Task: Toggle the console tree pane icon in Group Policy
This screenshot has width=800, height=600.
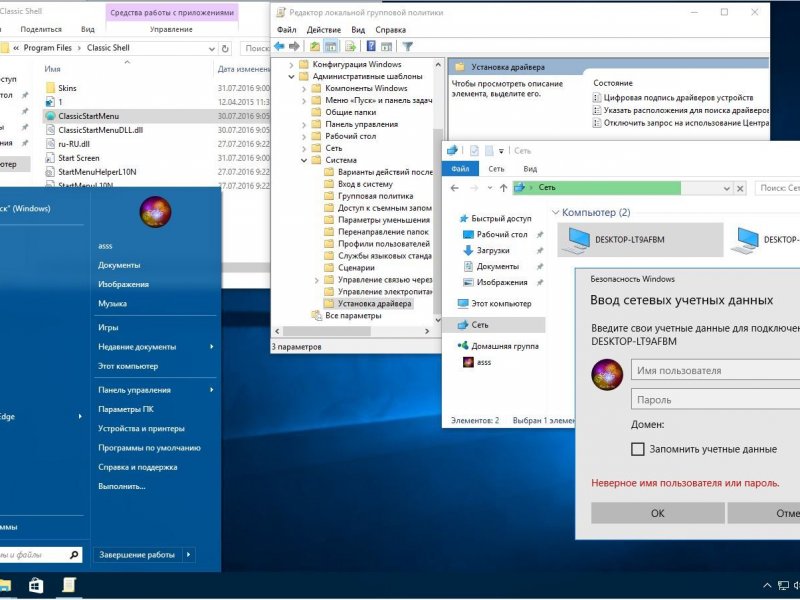Action: (331, 46)
